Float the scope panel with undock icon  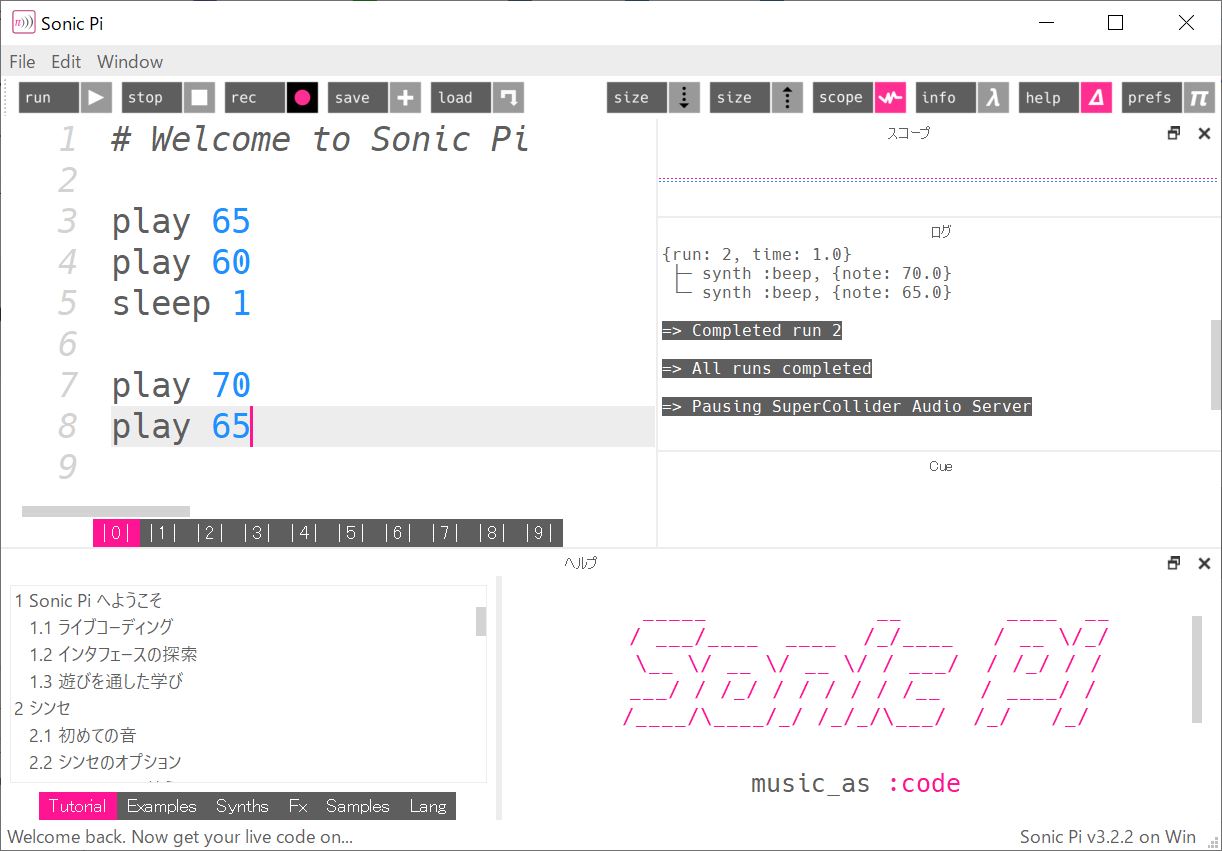pos(1174,133)
